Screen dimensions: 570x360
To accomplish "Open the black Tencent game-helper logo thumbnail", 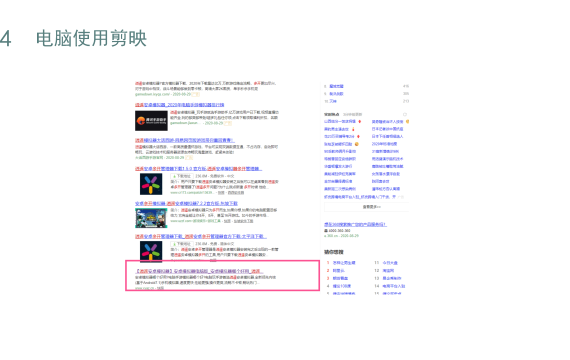I will click(151, 121).
